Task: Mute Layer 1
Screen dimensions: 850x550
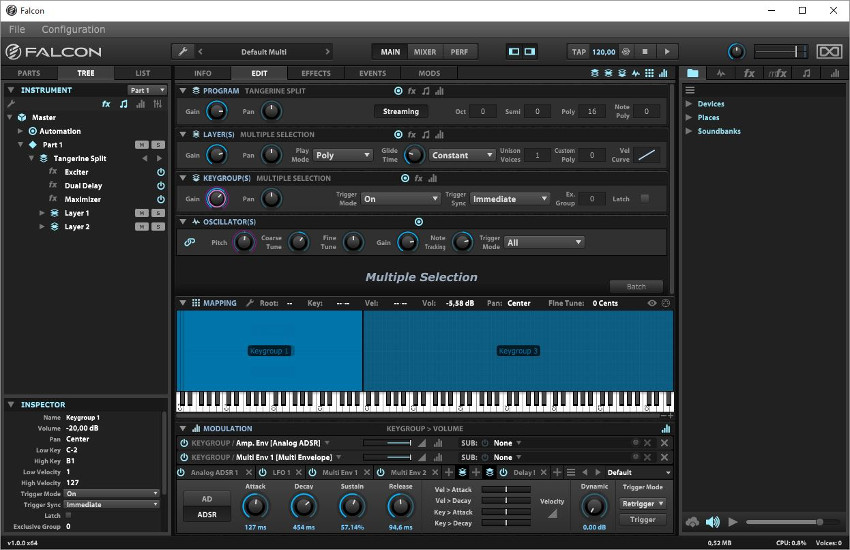Action: coord(141,213)
